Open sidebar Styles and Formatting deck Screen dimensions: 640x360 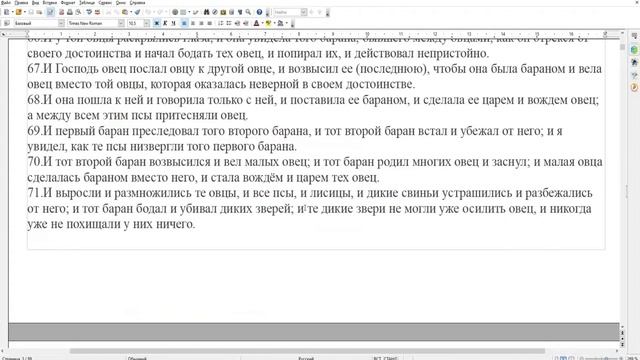pyautogui.click(x=634, y=62)
